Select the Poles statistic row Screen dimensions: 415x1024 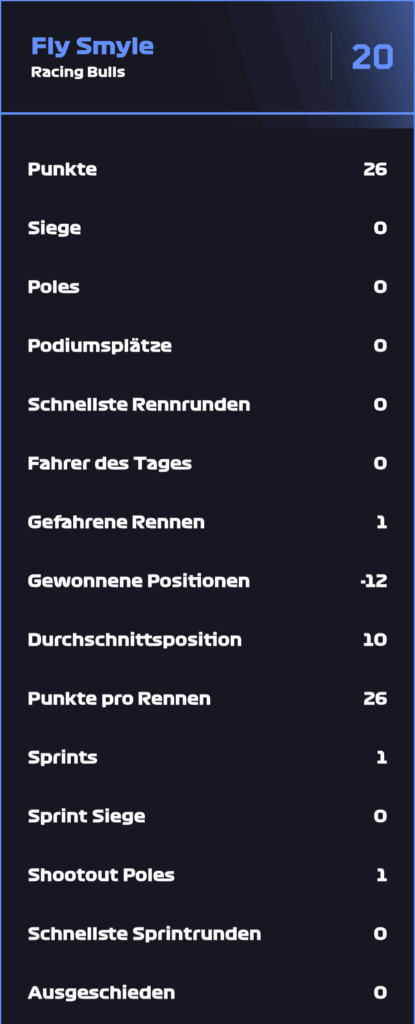point(207,287)
